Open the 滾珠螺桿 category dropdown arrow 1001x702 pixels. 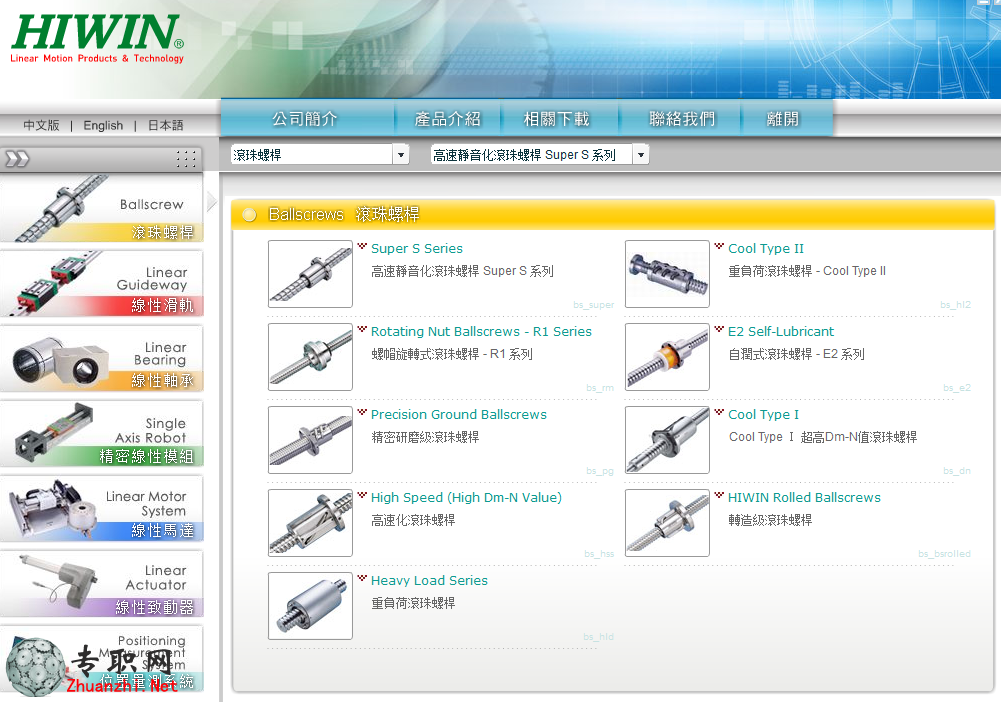[x=401, y=154]
